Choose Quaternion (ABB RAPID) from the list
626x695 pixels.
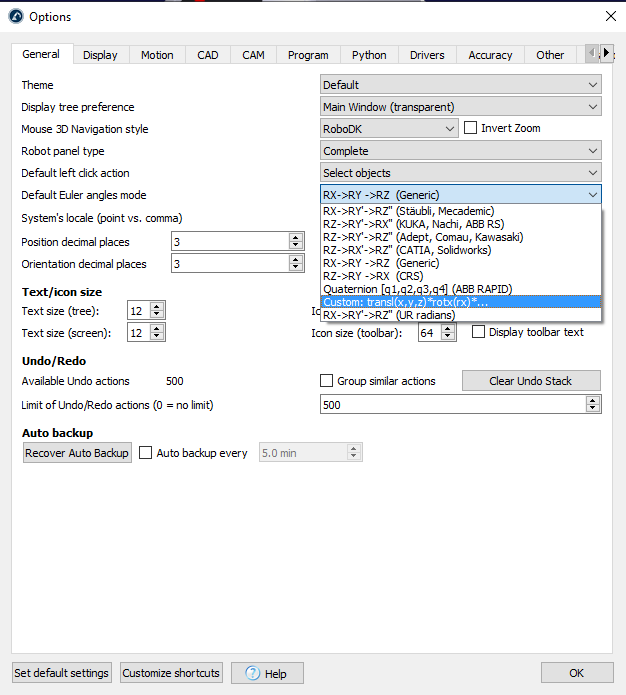click(x=417, y=289)
